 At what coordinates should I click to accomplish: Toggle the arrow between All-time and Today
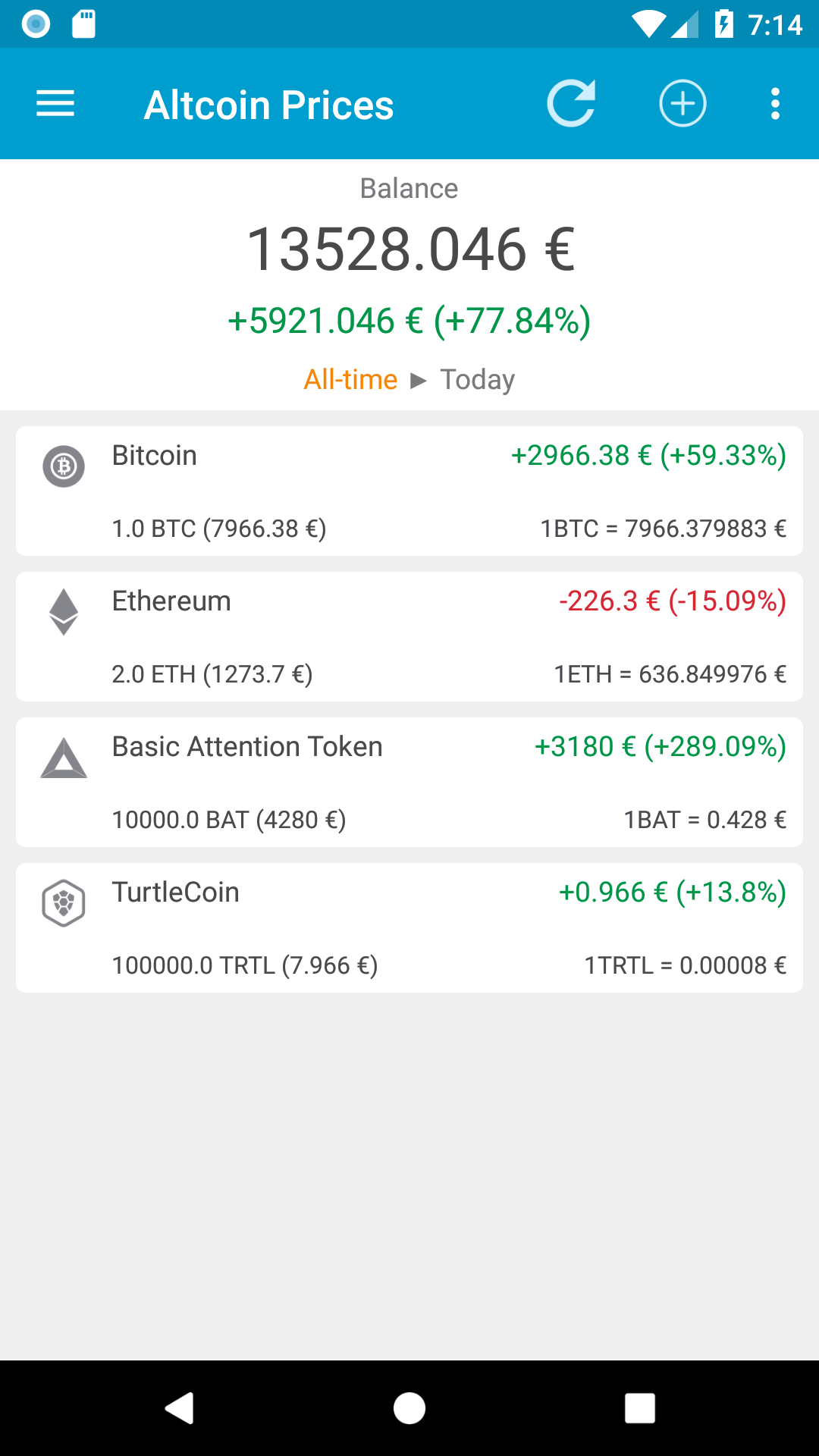click(419, 380)
